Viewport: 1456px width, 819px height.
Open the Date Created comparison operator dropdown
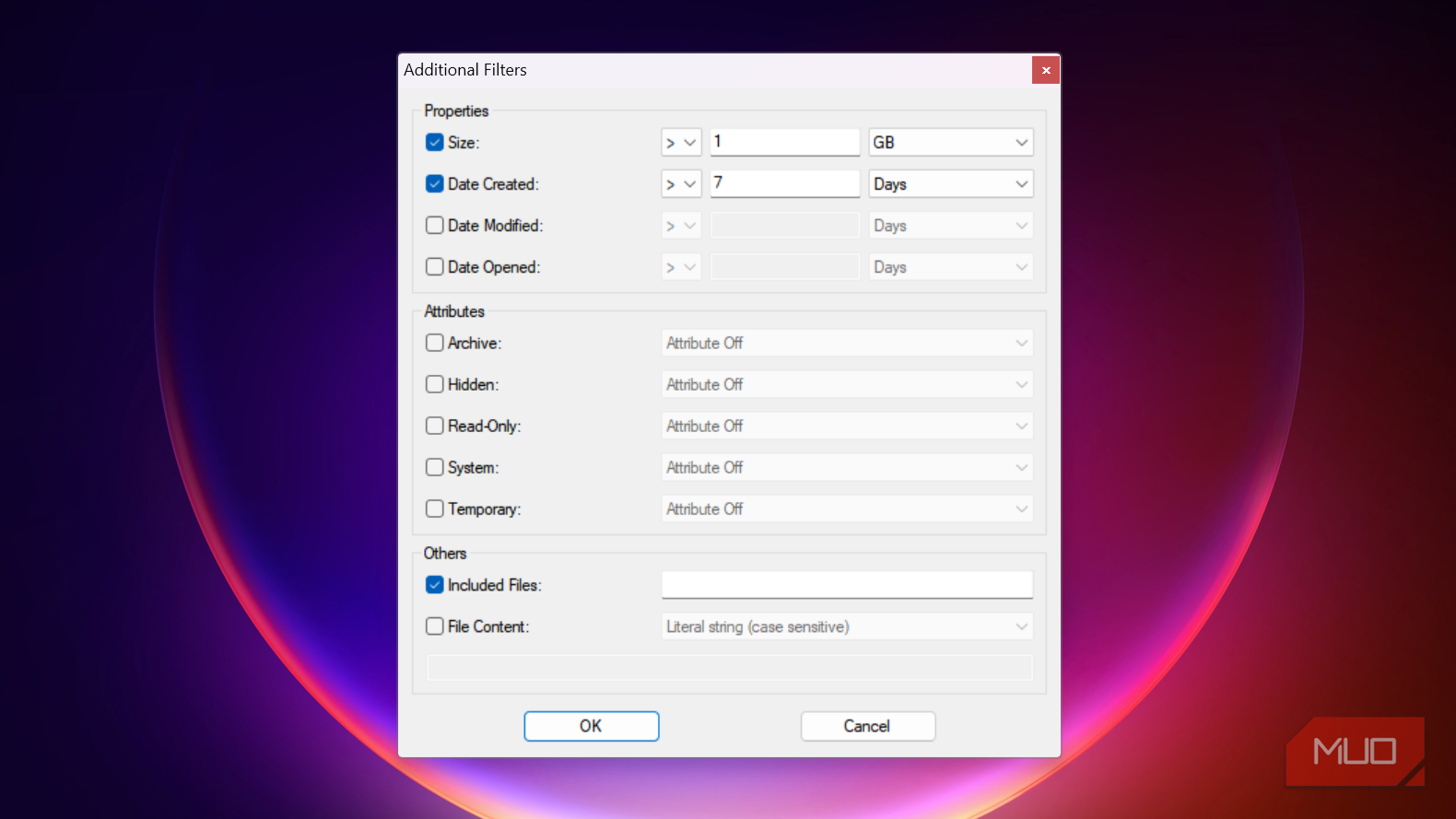pos(681,184)
